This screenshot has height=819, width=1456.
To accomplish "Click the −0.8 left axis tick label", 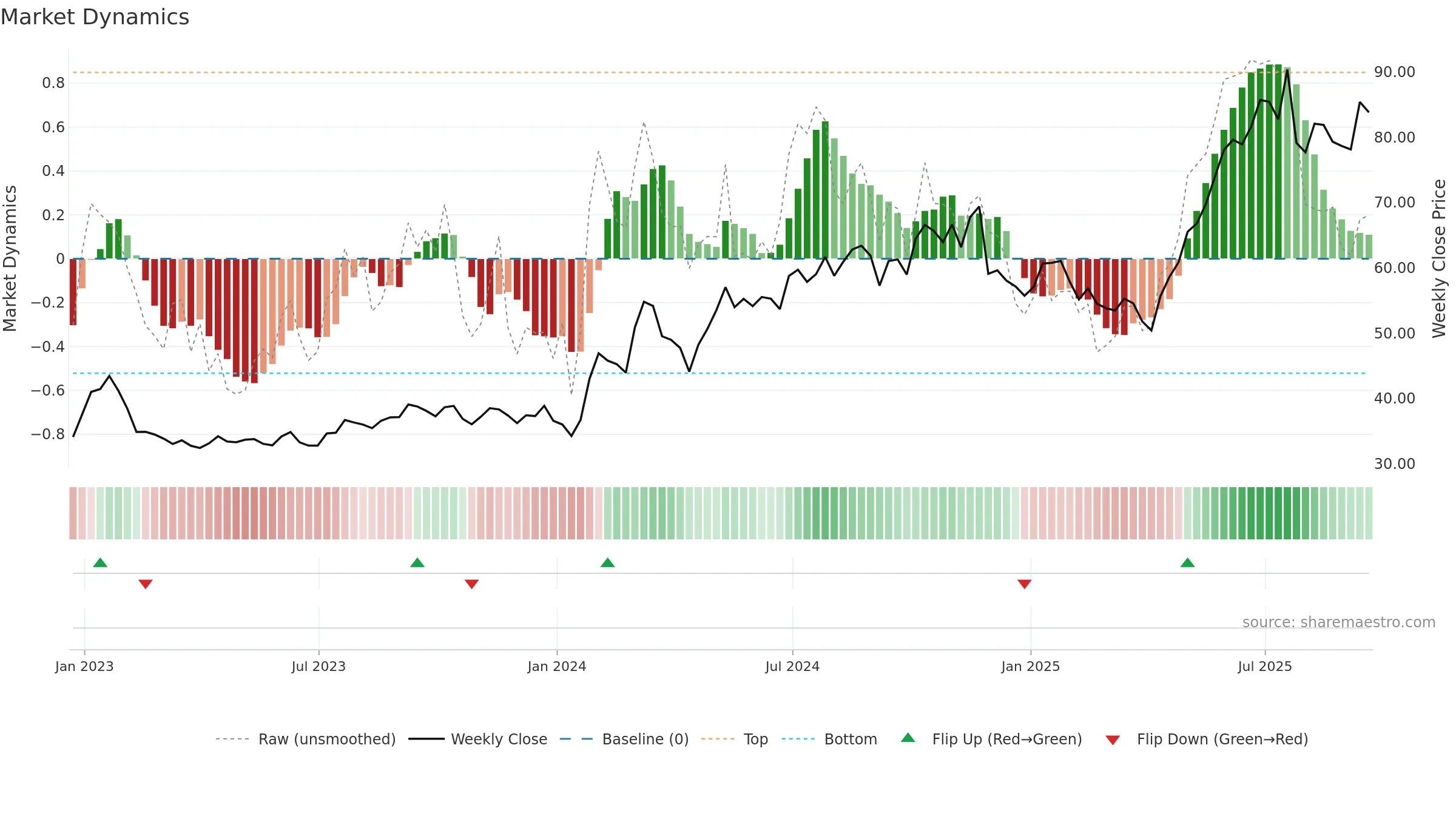I will [48, 434].
